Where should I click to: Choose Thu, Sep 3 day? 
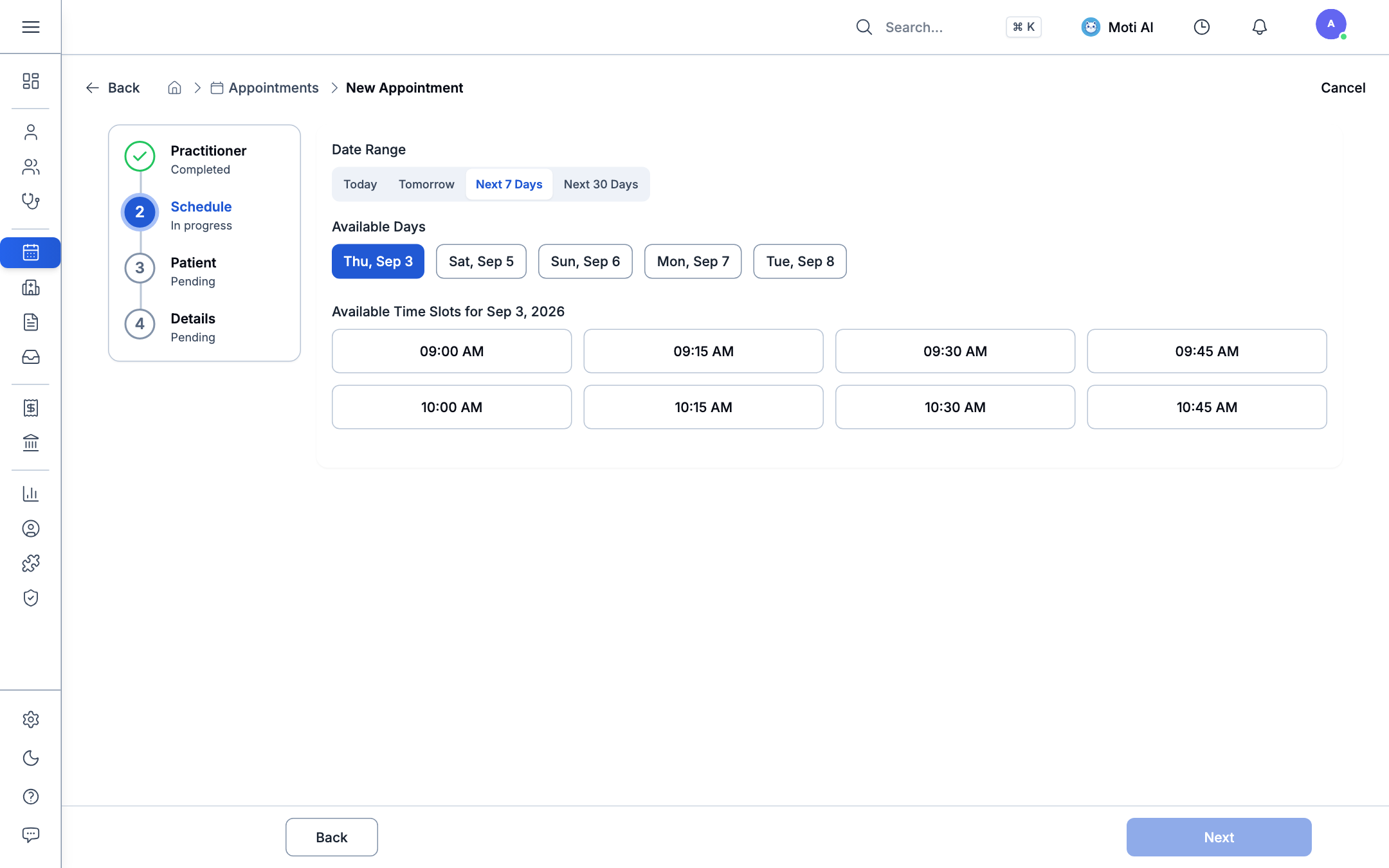[378, 261]
